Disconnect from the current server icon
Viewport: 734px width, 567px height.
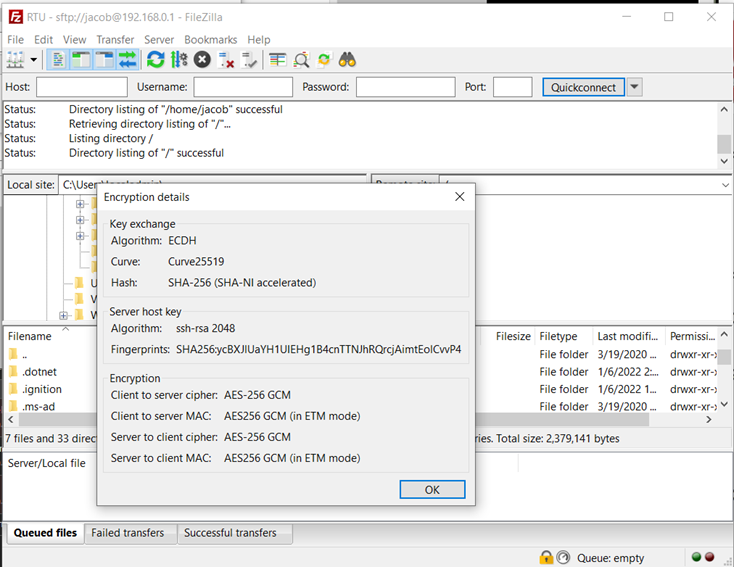tap(226, 60)
